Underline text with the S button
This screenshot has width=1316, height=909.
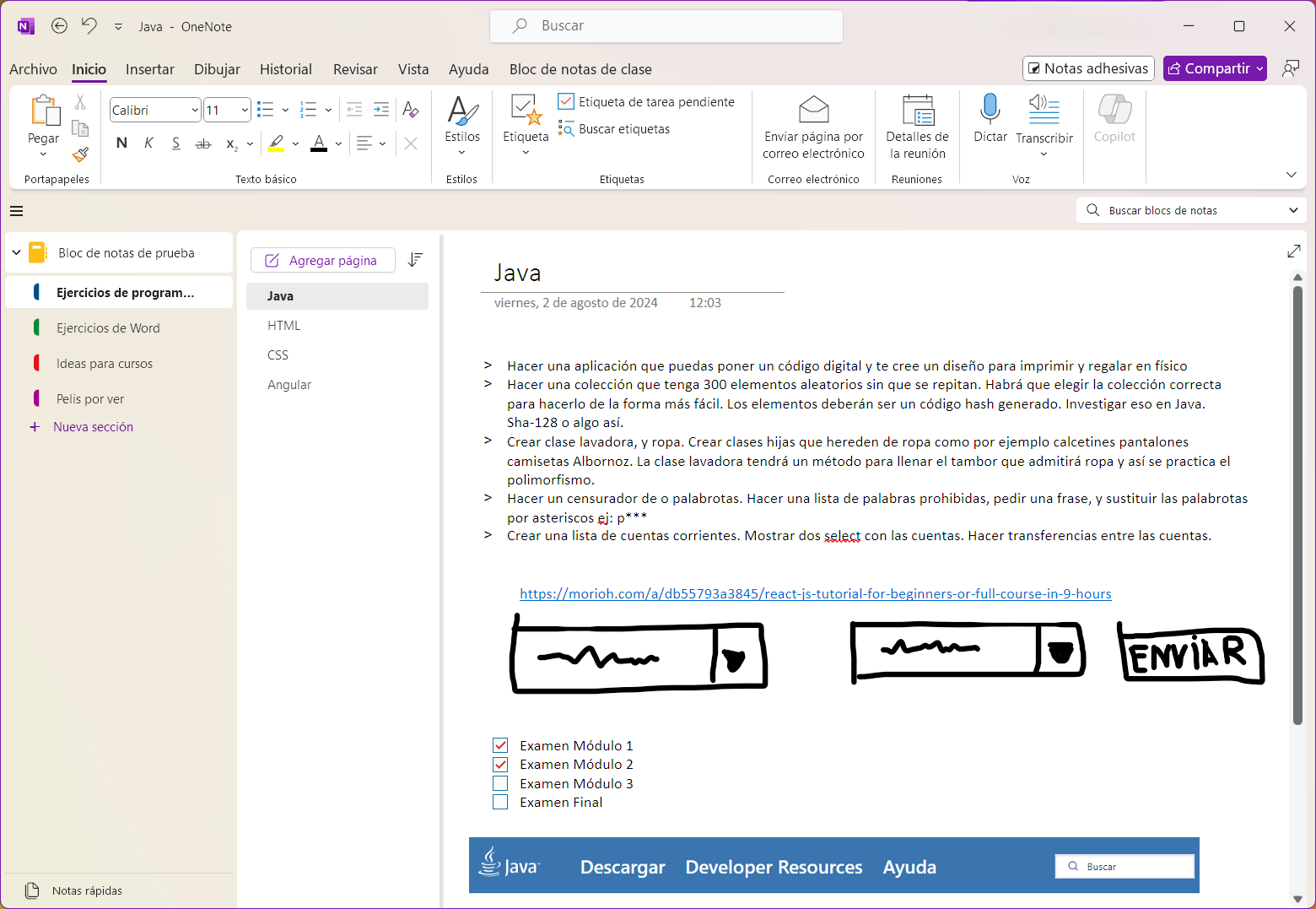coord(175,143)
